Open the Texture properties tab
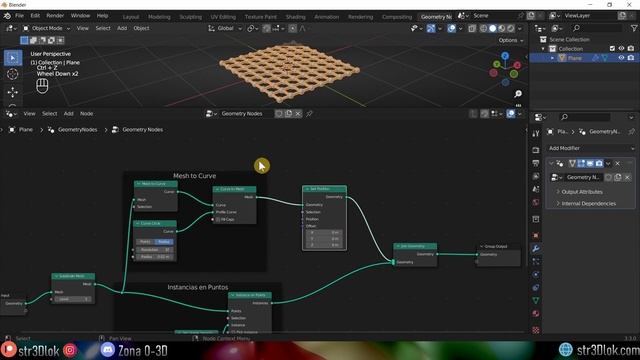 coord(536,330)
